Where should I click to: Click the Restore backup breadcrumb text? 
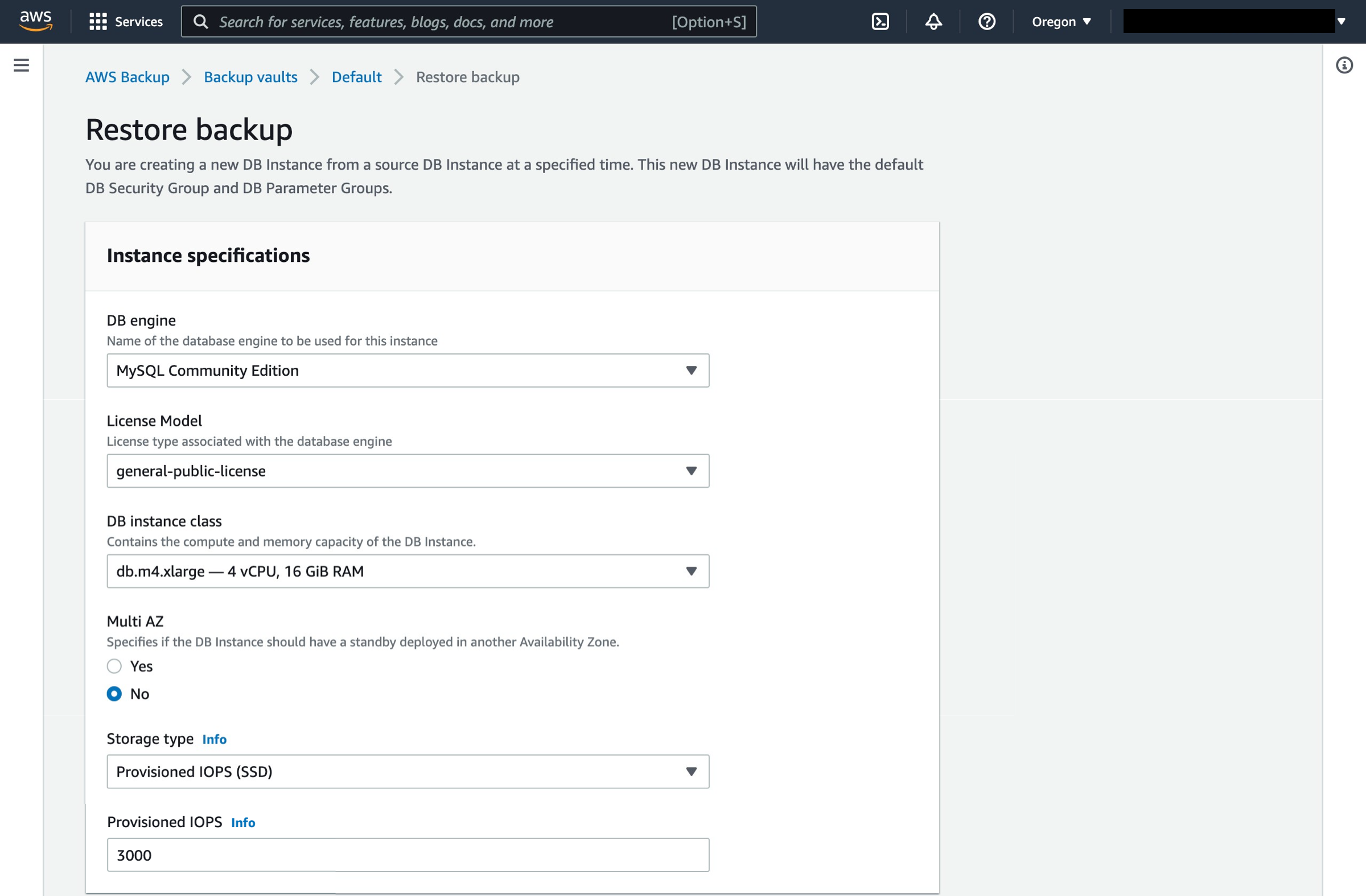point(468,77)
